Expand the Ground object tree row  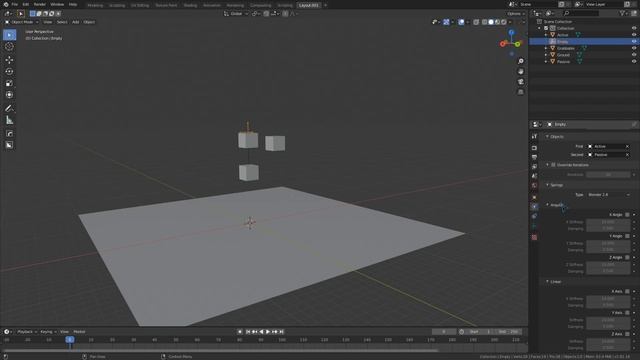pyautogui.click(x=546, y=55)
